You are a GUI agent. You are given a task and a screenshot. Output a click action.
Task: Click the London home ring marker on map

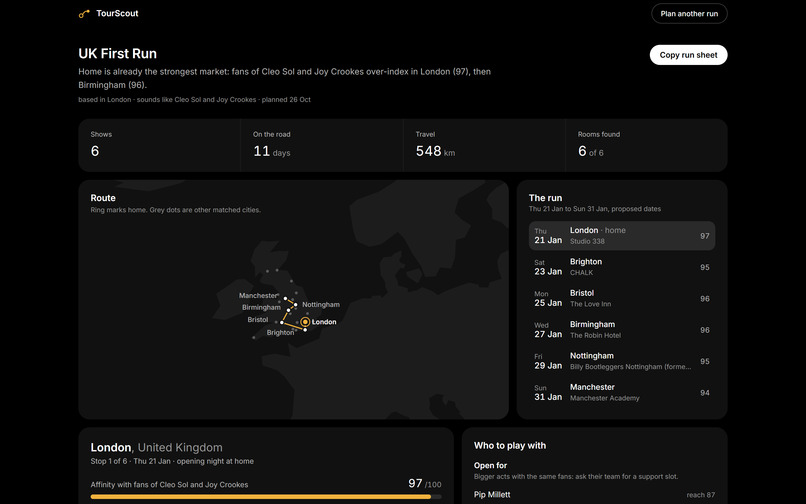[305, 322]
